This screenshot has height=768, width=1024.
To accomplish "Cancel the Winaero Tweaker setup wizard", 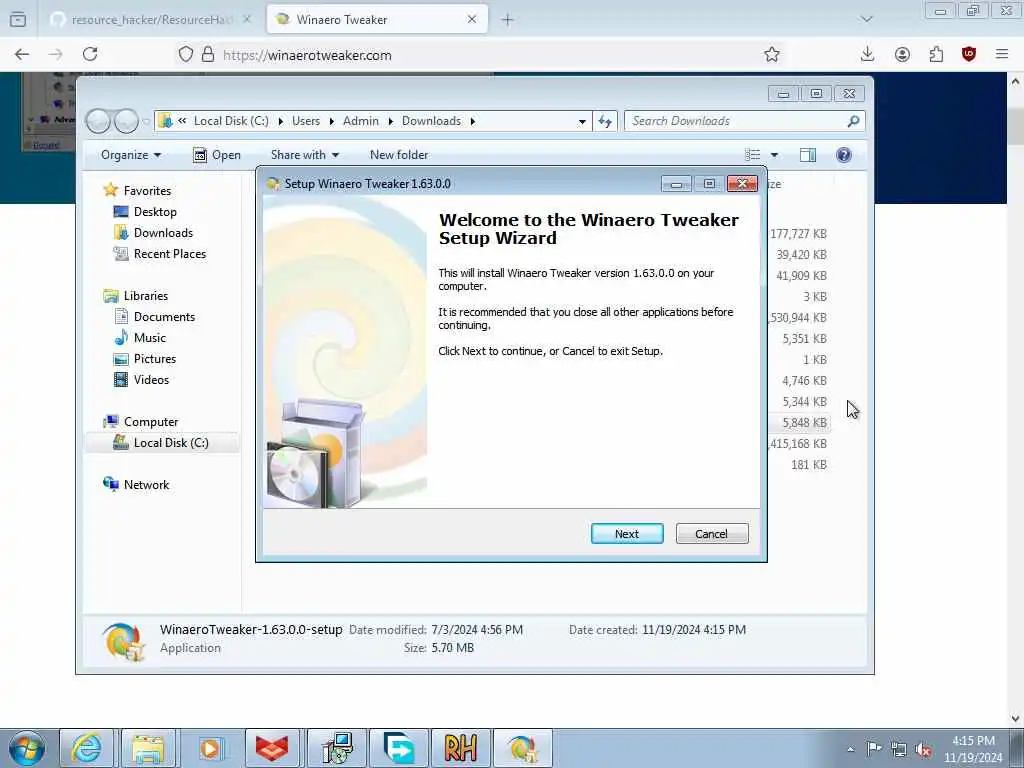I will tap(712, 534).
